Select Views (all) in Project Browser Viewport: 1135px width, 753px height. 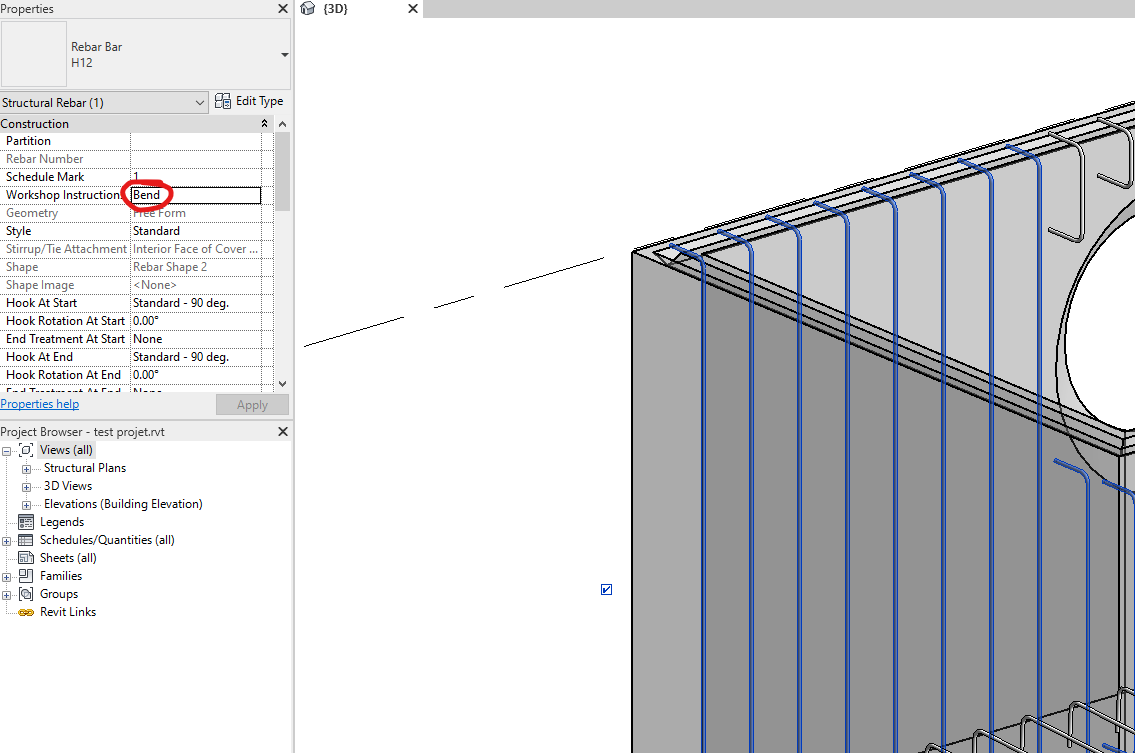66,450
